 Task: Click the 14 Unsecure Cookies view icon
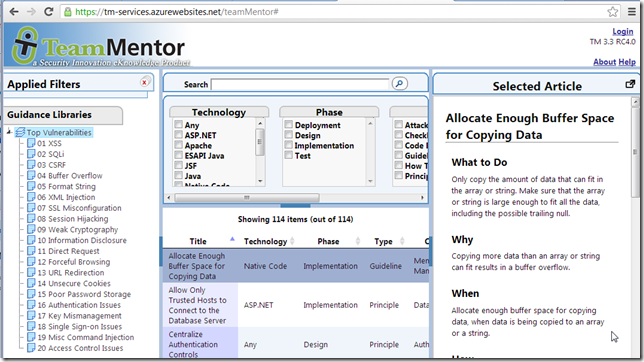[x=31, y=283]
